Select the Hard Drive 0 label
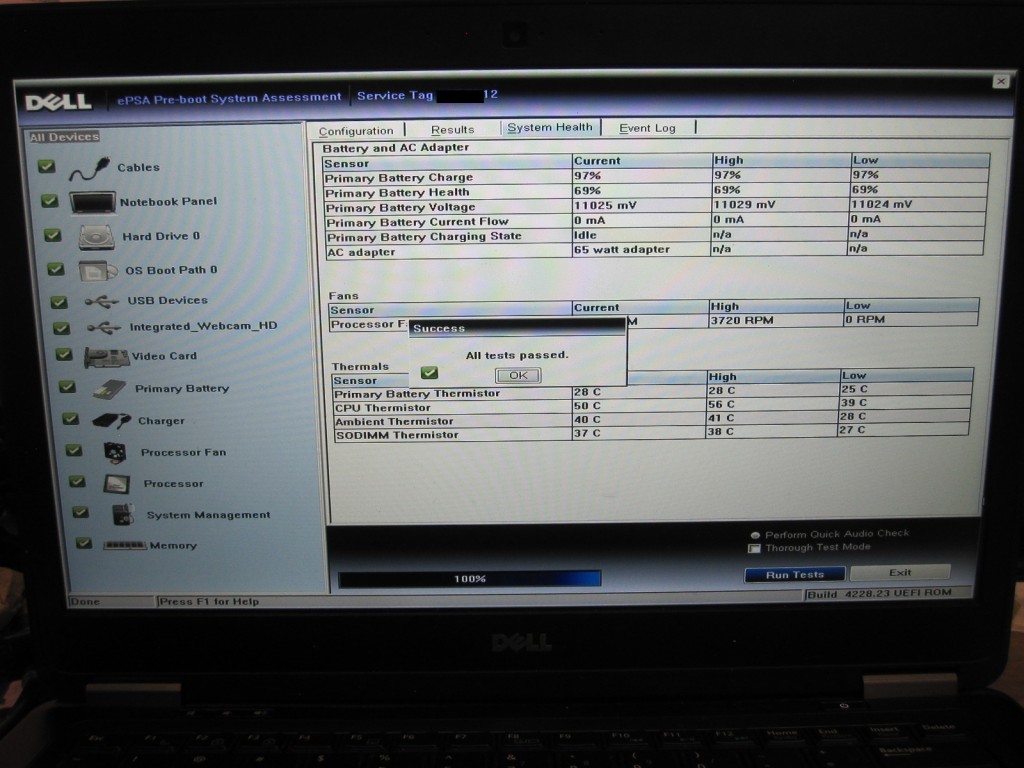This screenshot has height=768, width=1024. (161, 236)
